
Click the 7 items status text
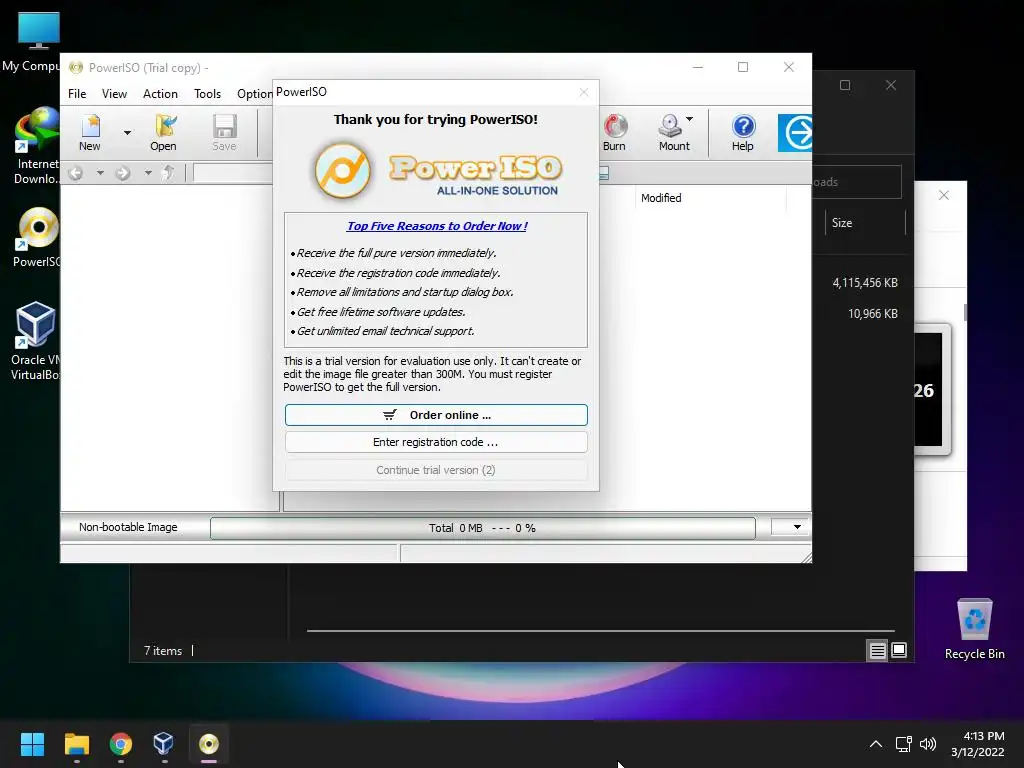pos(163,651)
